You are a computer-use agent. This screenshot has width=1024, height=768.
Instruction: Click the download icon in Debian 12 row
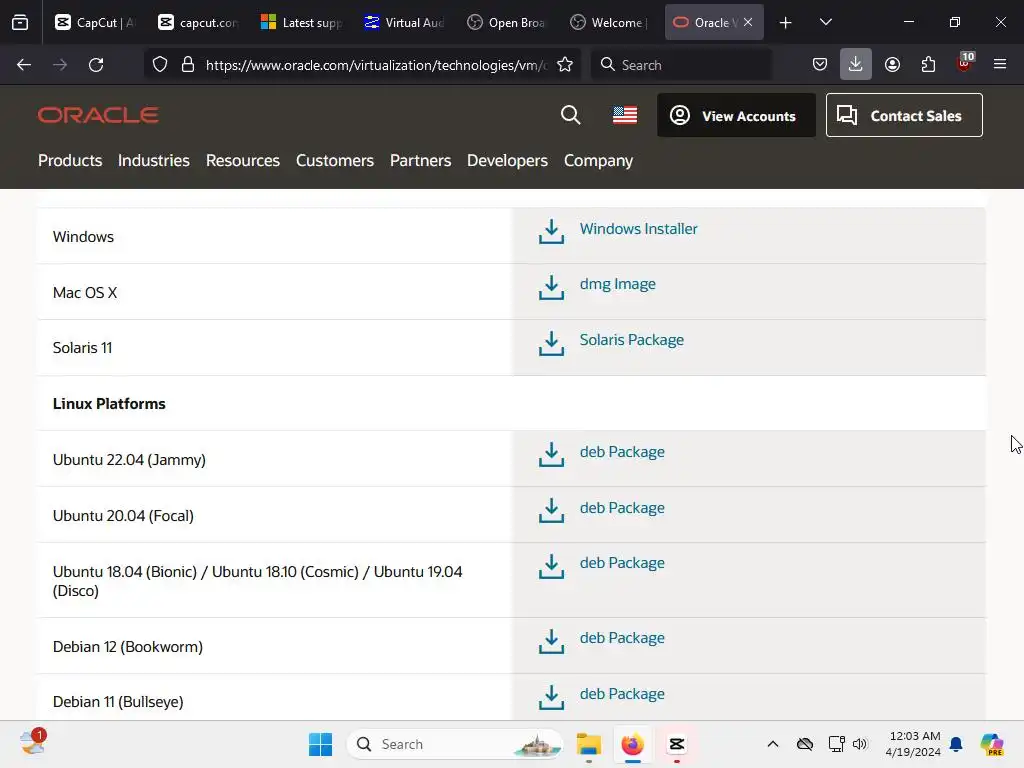(x=551, y=641)
